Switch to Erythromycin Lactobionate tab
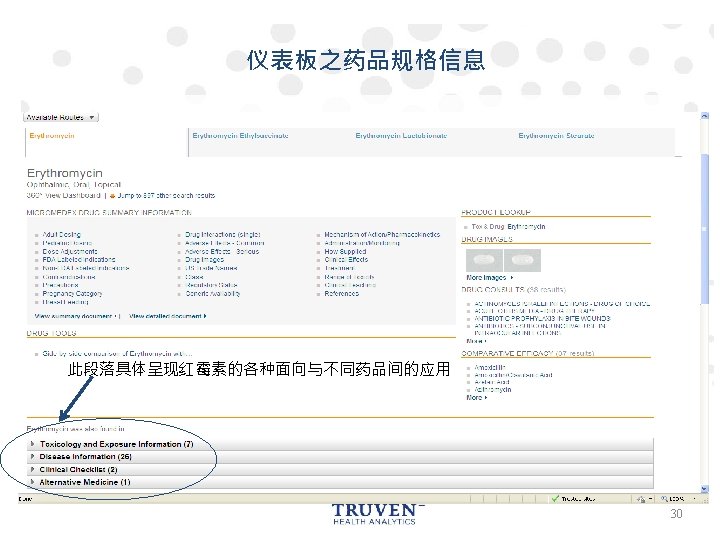The image size is (720, 540). click(401, 135)
